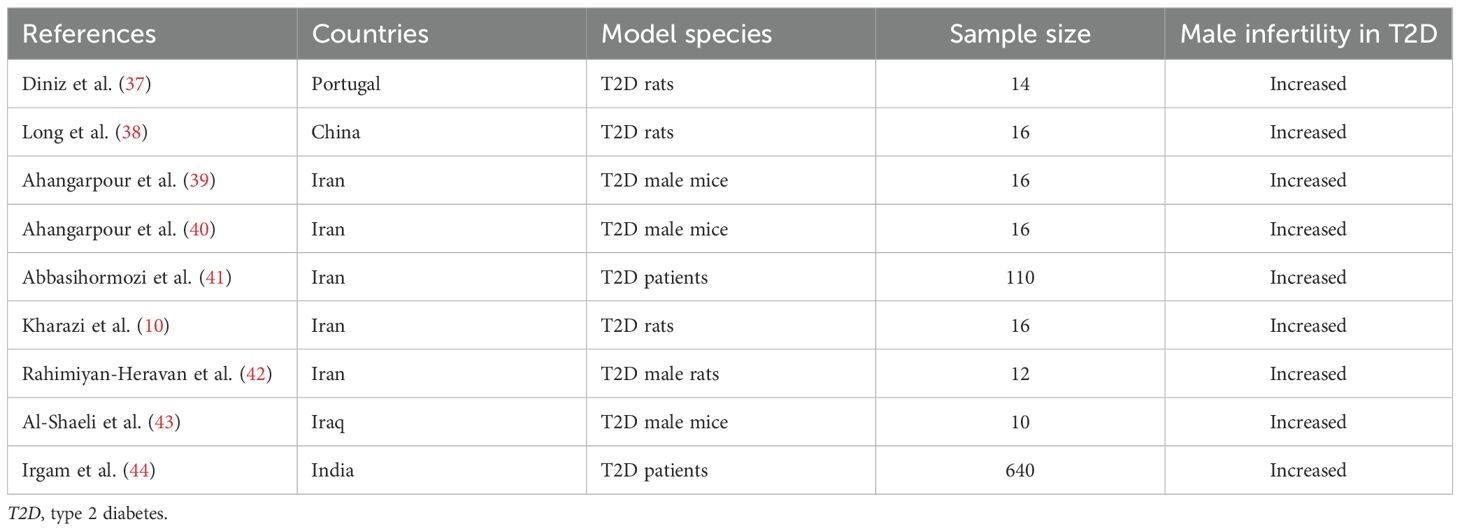Open reference link 38 for Long et al.
The height and width of the screenshot is (531, 1460).
pyautogui.click(x=129, y=132)
